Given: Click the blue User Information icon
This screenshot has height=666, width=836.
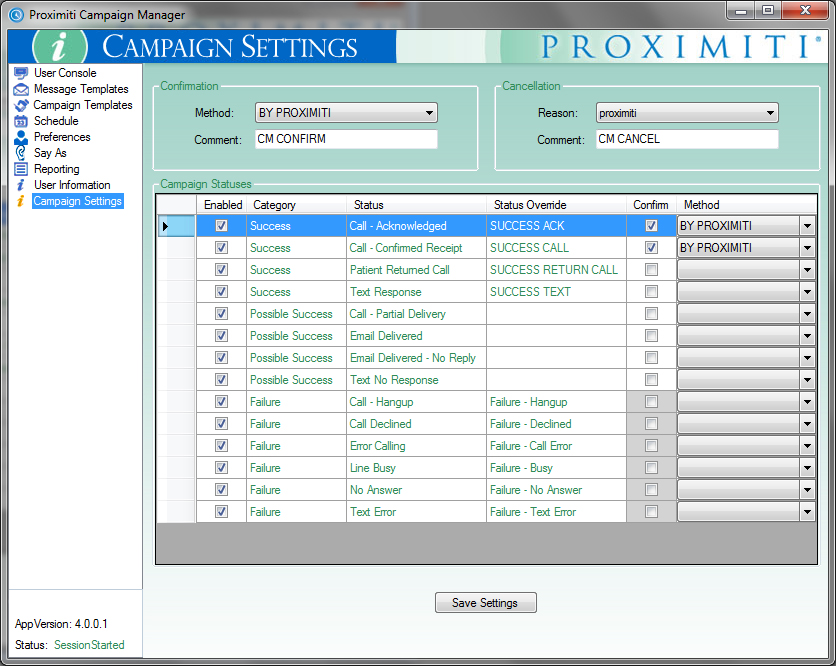Looking at the screenshot, I should (21, 185).
